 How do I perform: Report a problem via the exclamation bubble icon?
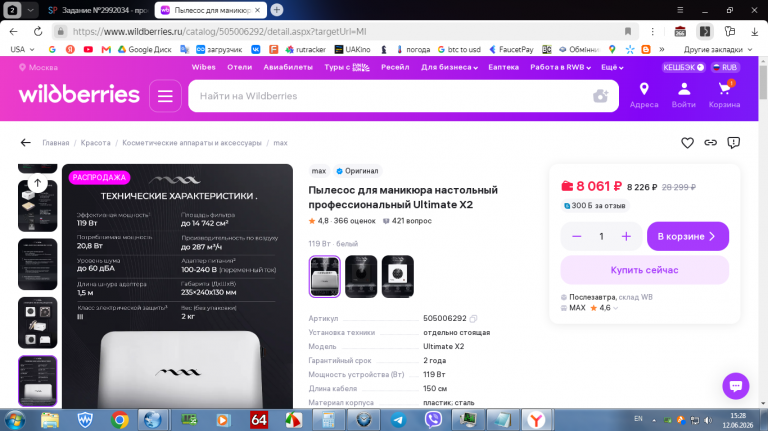pyautogui.click(x=733, y=143)
